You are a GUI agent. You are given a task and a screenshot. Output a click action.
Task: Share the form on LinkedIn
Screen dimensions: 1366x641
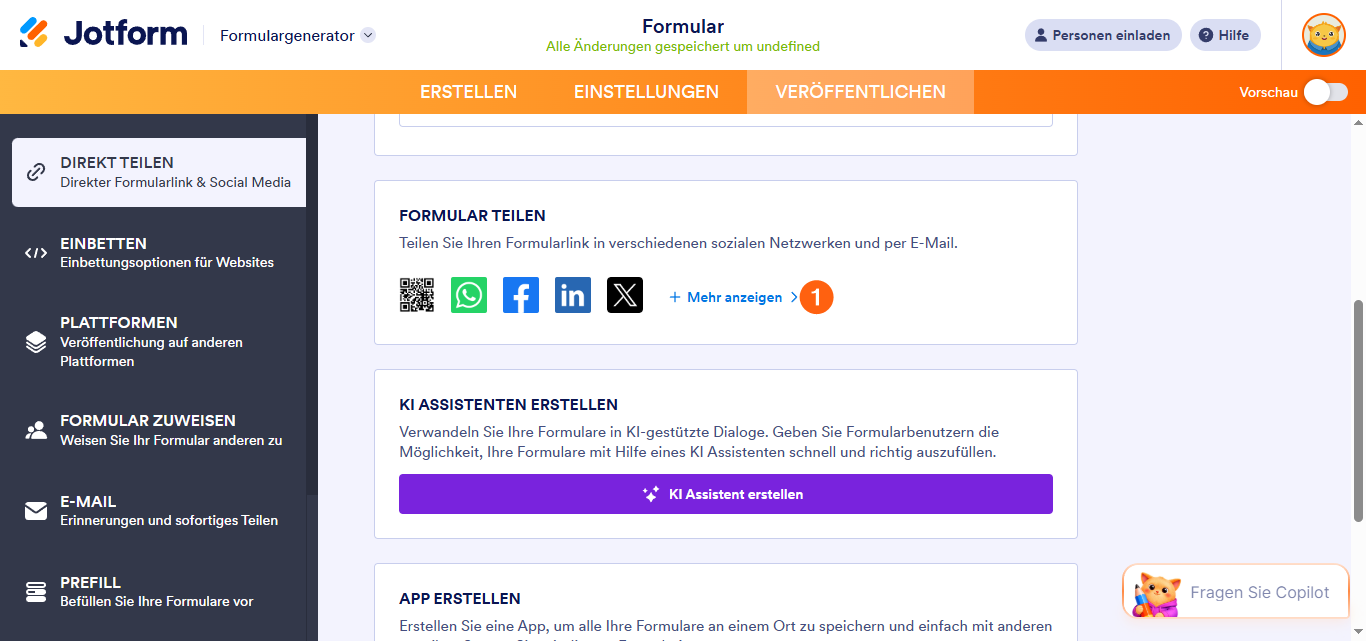pyautogui.click(x=573, y=295)
